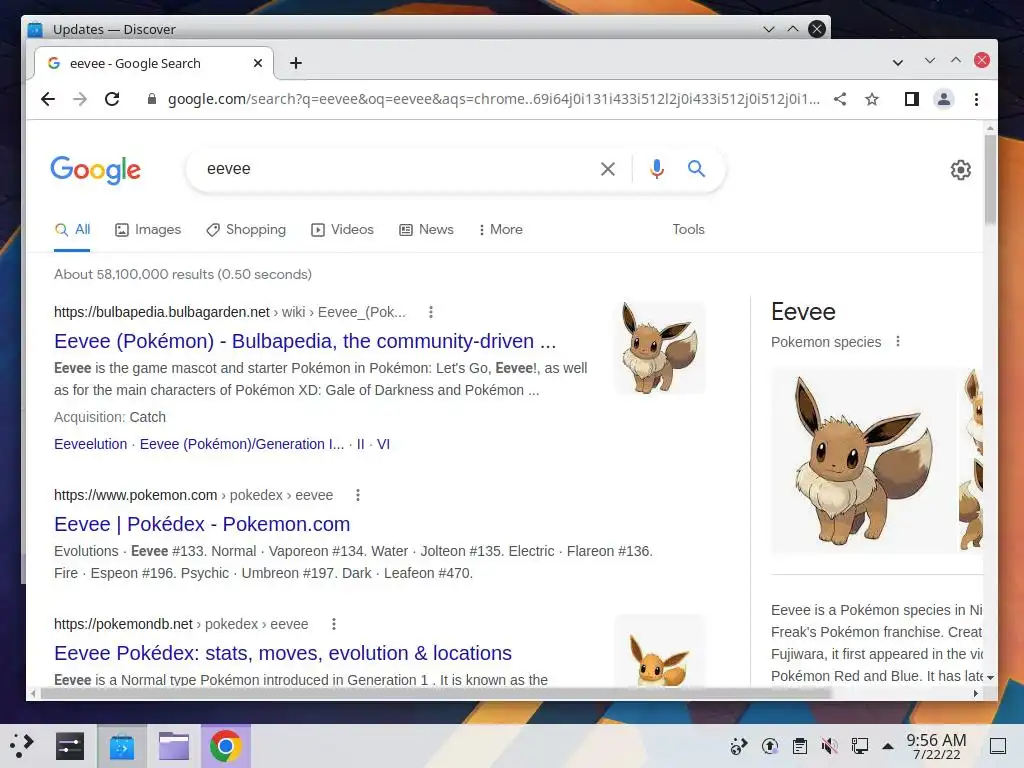Image resolution: width=1024 pixels, height=768 pixels.
Task: Click the Discover window's collapse chevron
Action: point(769,29)
